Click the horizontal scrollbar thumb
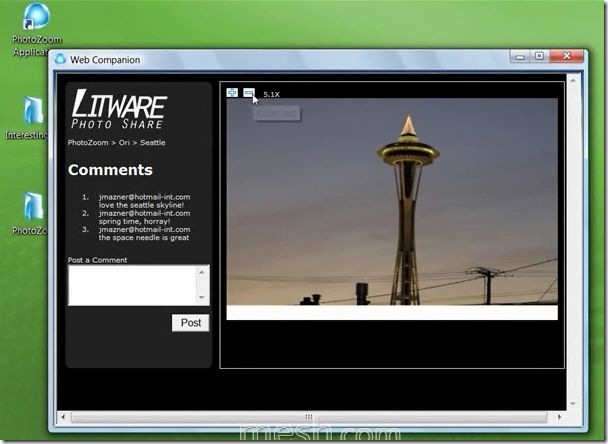 pyautogui.click(x=309, y=417)
